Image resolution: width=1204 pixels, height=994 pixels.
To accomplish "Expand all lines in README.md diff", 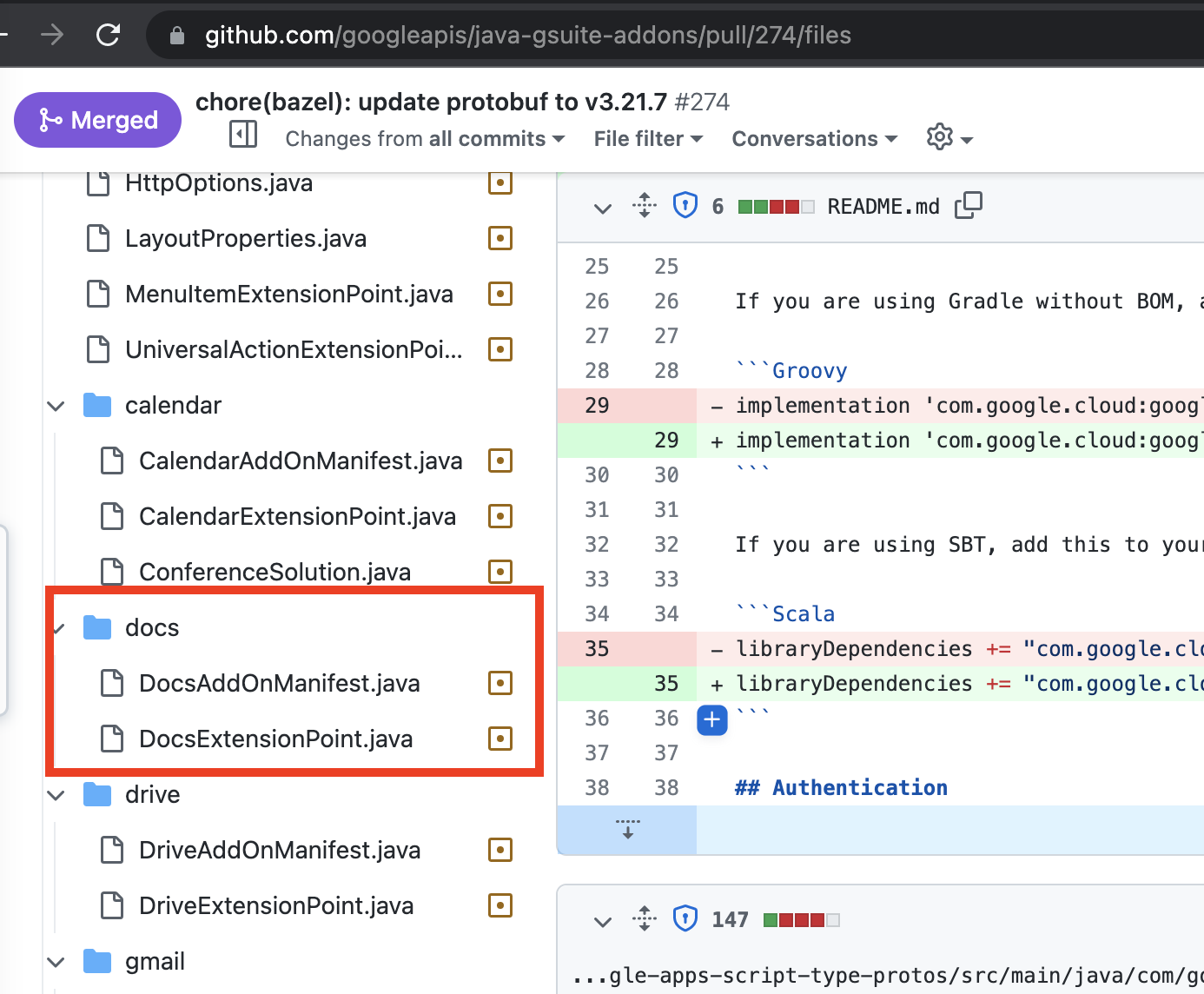I will click(644, 206).
